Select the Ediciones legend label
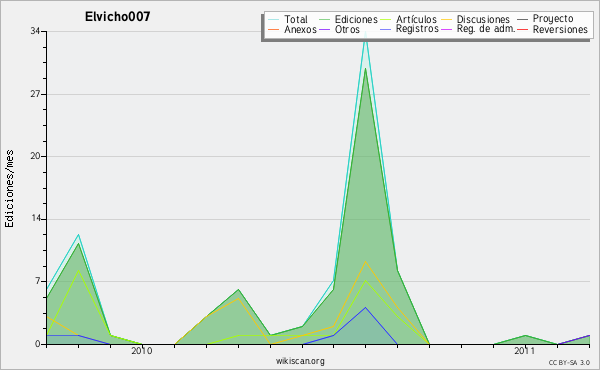 356,19
